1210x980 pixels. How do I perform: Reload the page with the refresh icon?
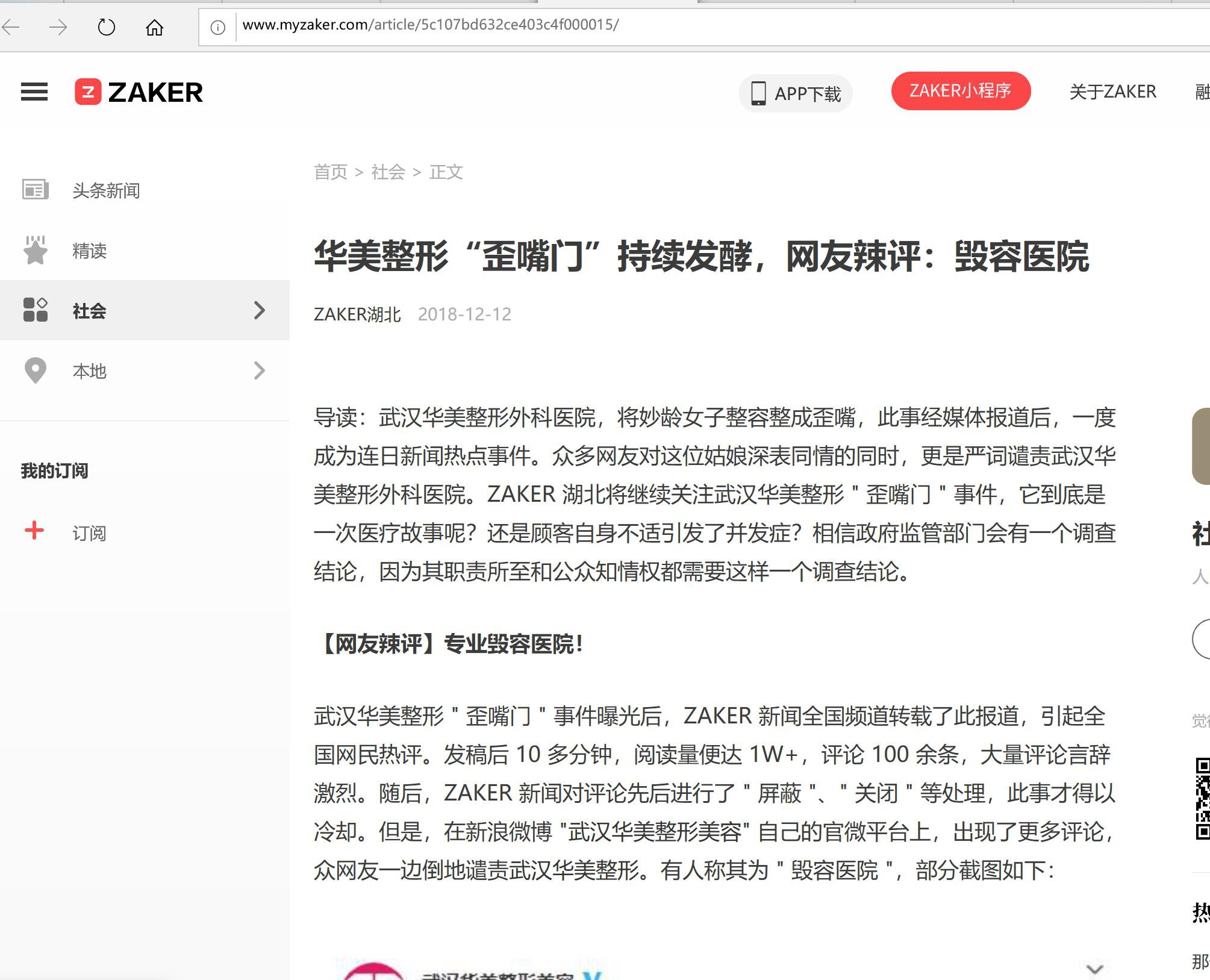[x=107, y=27]
